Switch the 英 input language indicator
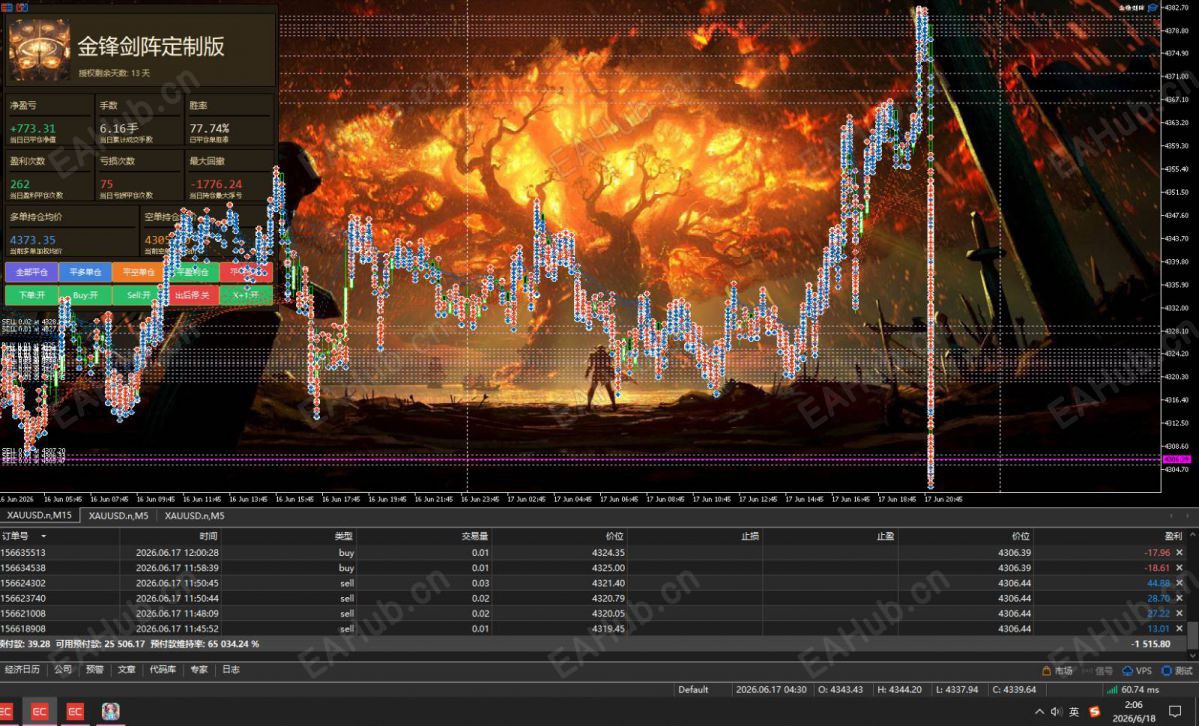Viewport: 1199px width, 726px height. [1074, 711]
